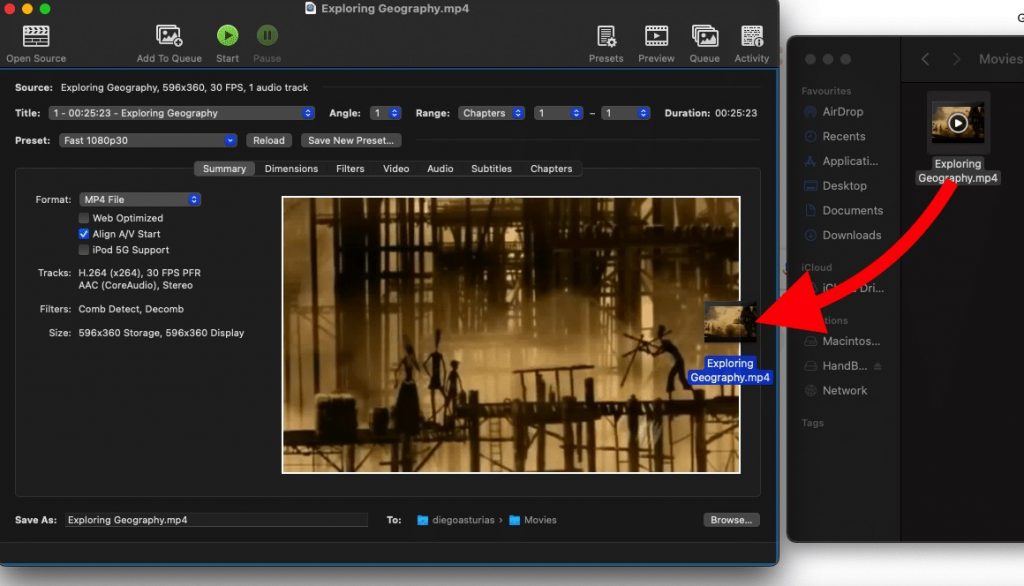Click Save New Preset button
The image size is (1024, 586).
coord(351,140)
